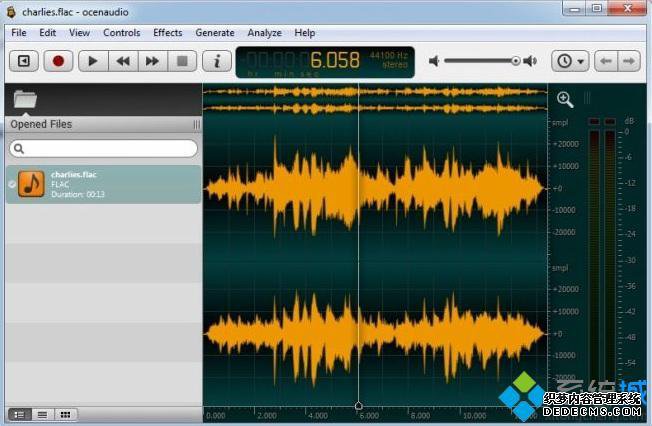Click the Fast Forward button
652x426 pixels.
pos(153,61)
